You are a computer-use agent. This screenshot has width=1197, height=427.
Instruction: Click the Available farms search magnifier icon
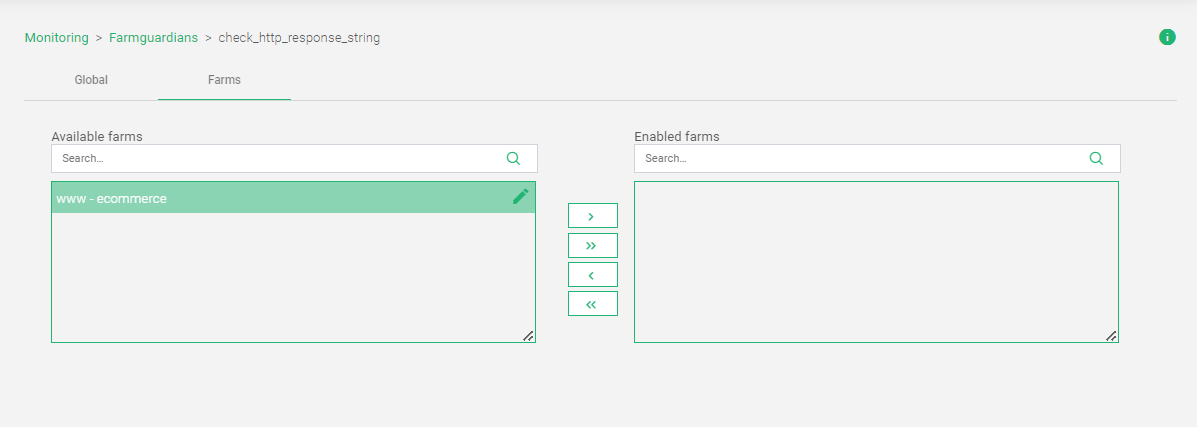tap(513, 158)
